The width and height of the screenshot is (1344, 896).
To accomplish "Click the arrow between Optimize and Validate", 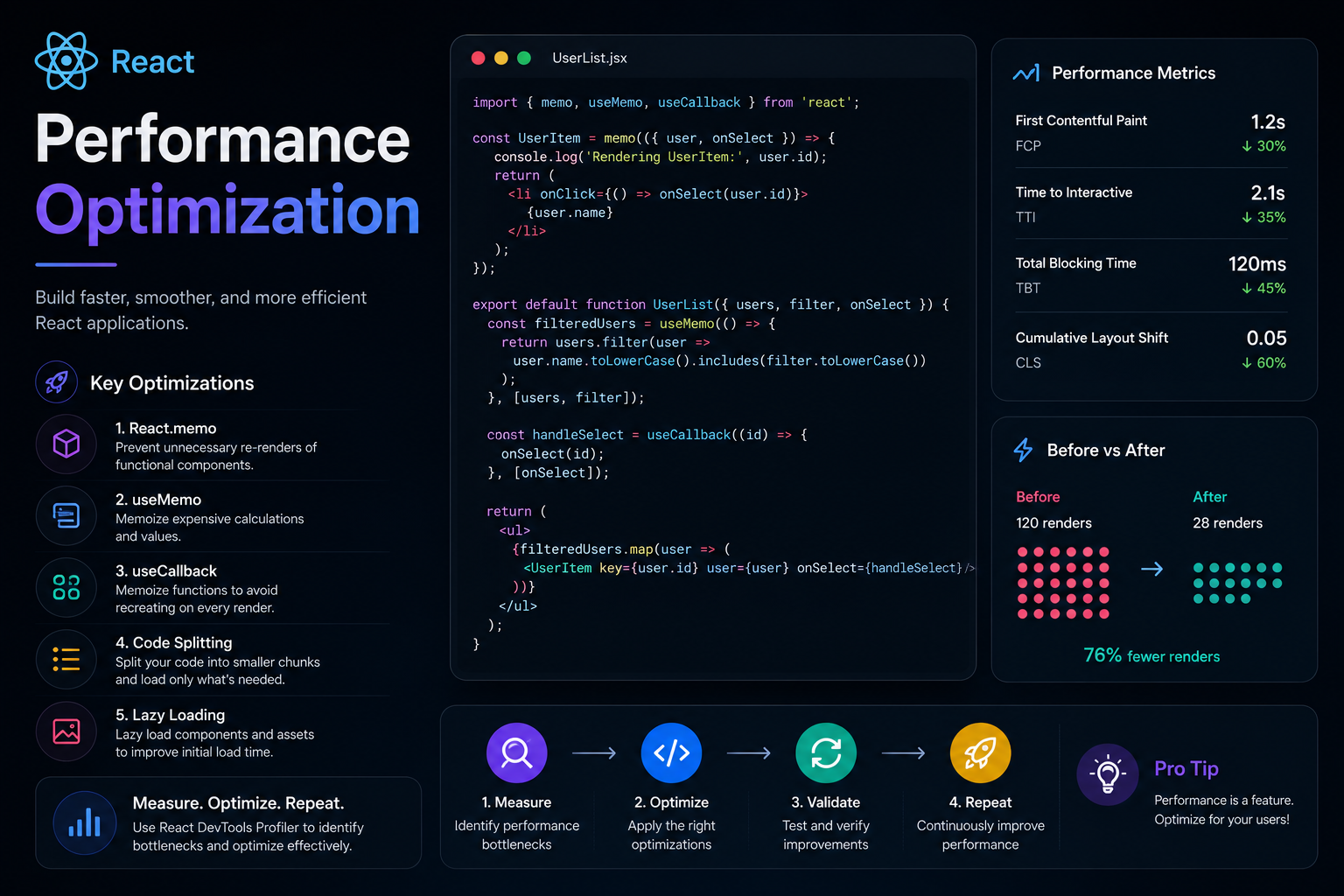I will click(749, 752).
